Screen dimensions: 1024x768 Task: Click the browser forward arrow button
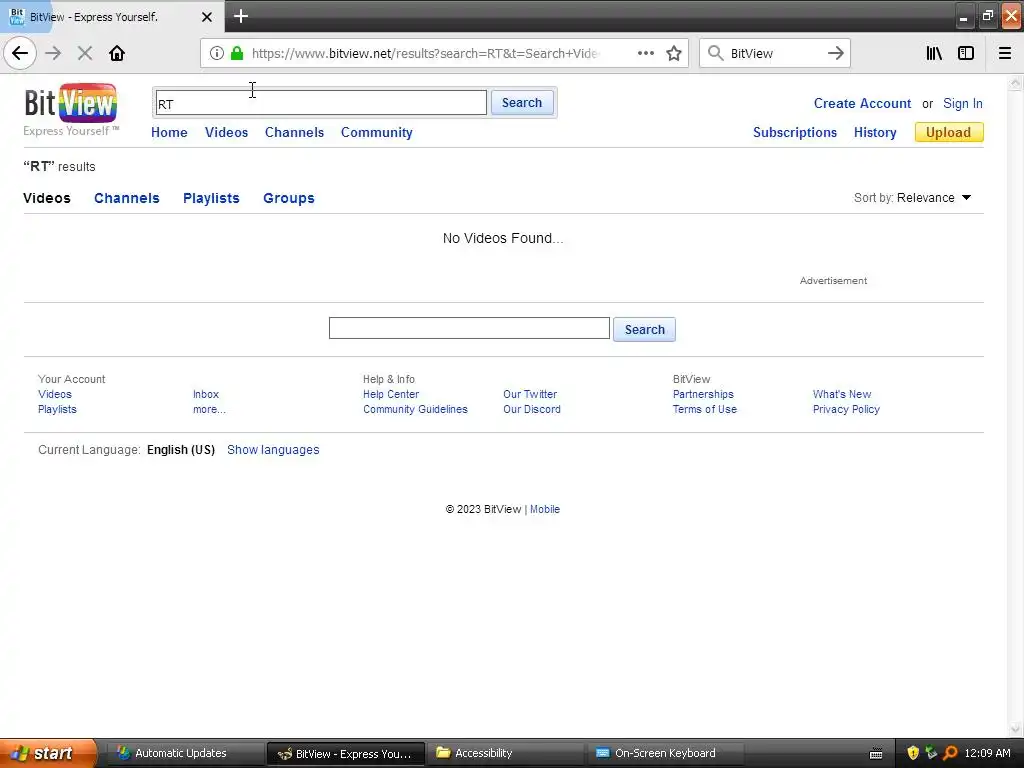pos(54,53)
